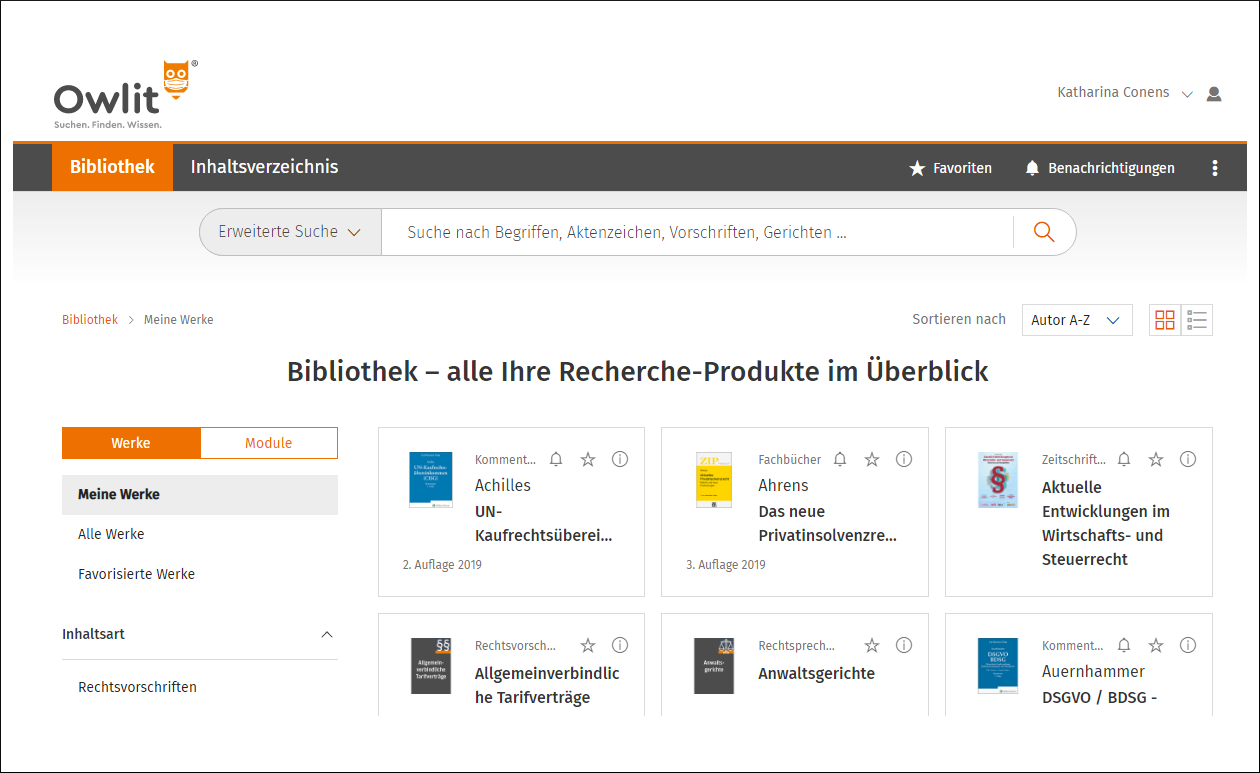This screenshot has height=773, width=1260.
Task: Click the orange search magnifier icon
Action: [x=1044, y=232]
